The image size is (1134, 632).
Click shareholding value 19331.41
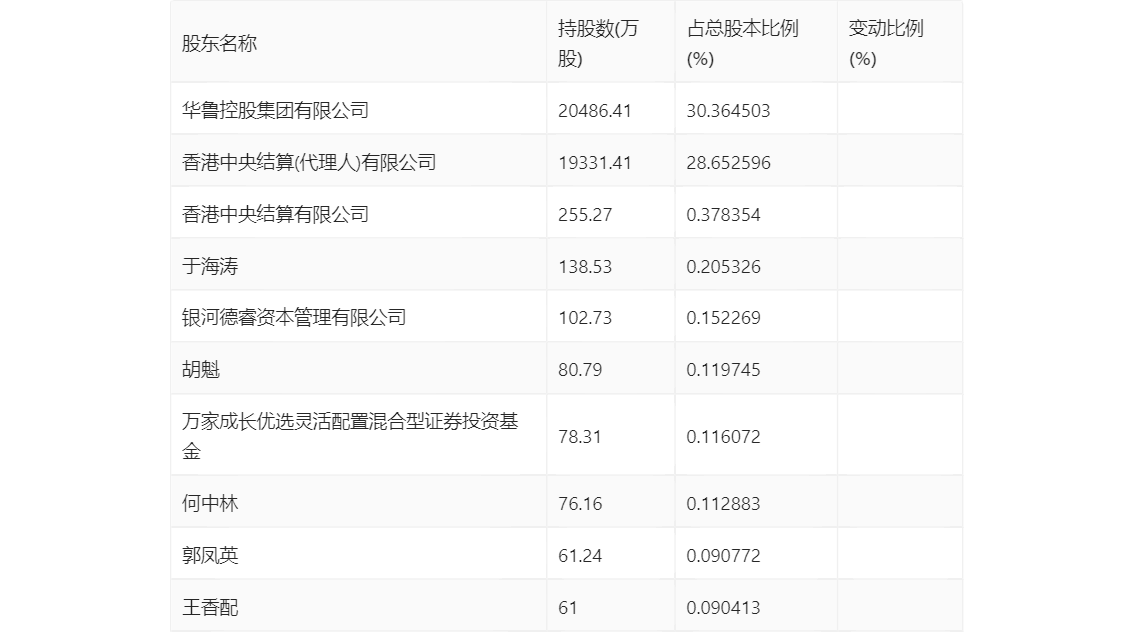pyautogui.click(x=594, y=163)
